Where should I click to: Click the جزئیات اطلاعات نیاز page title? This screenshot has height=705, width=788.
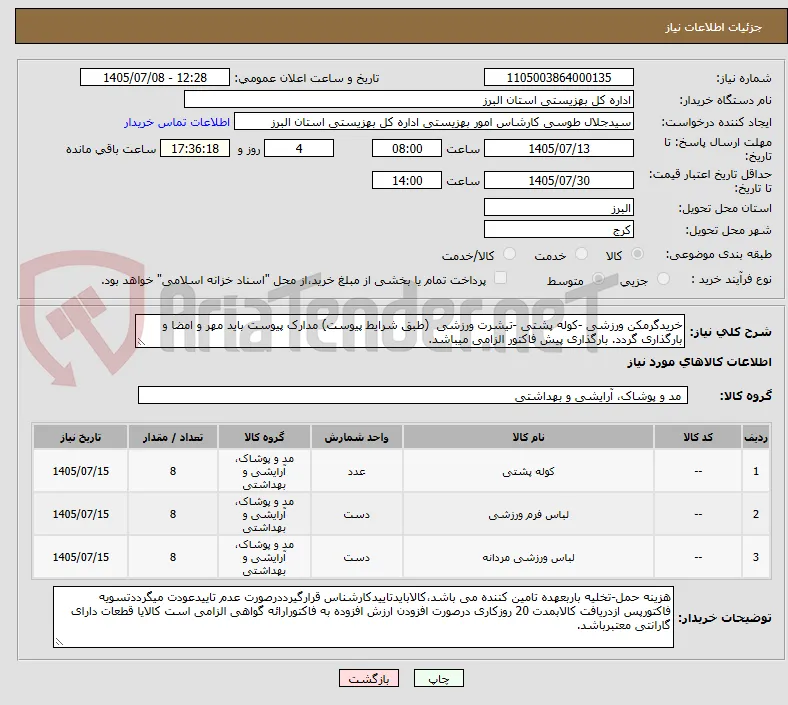pyautogui.click(x=713, y=27)
